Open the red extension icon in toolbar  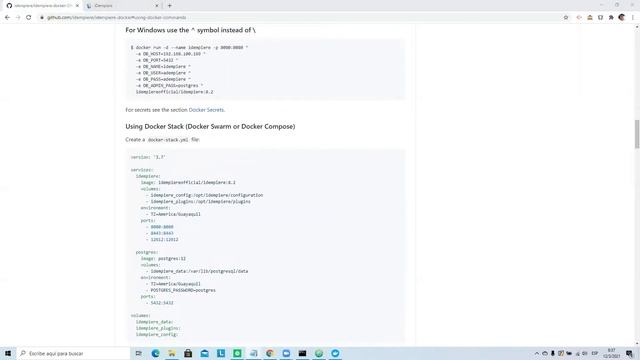tap(579, 18)
